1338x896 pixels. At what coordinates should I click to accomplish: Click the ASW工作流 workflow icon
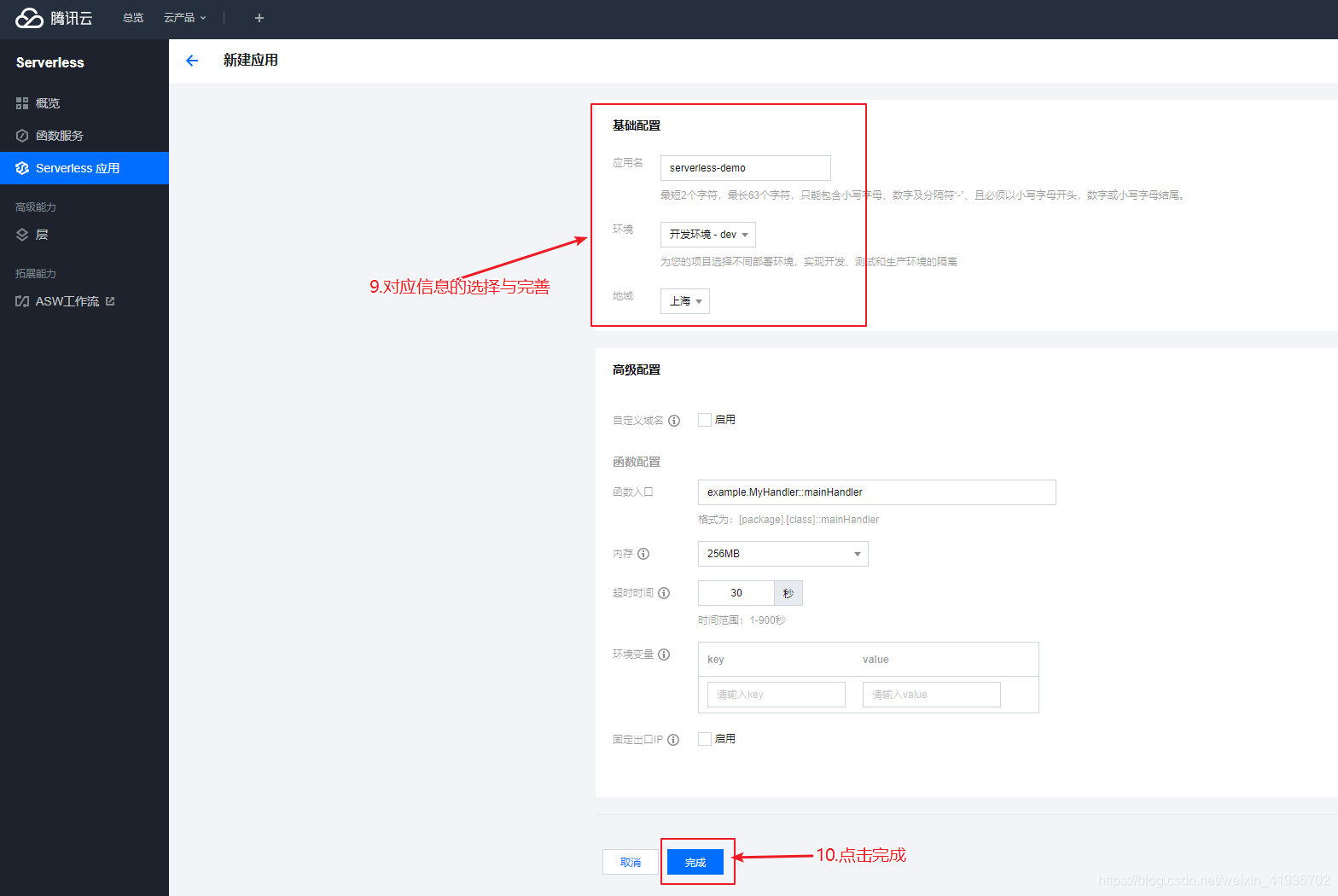[22, 301]
